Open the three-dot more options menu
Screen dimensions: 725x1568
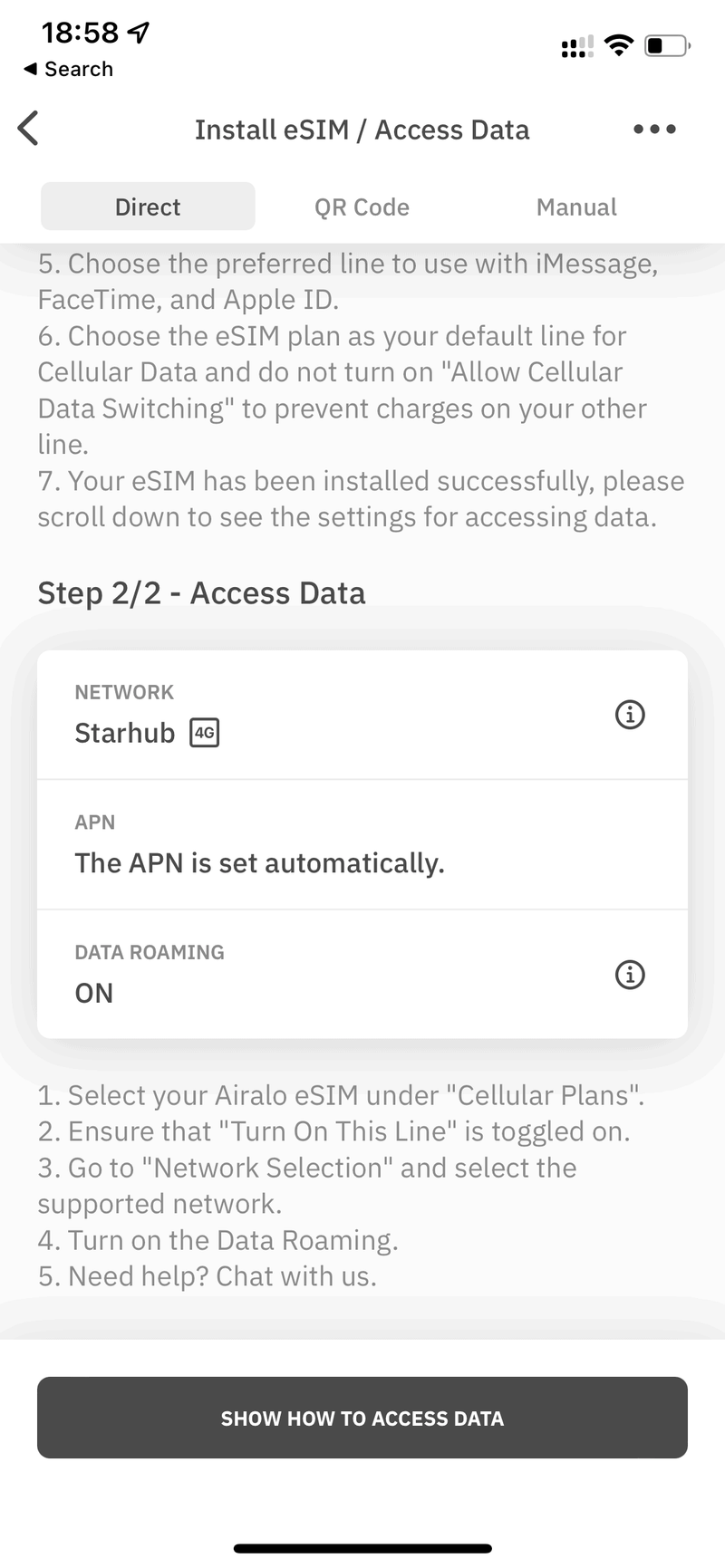click(x=654, y=129)
